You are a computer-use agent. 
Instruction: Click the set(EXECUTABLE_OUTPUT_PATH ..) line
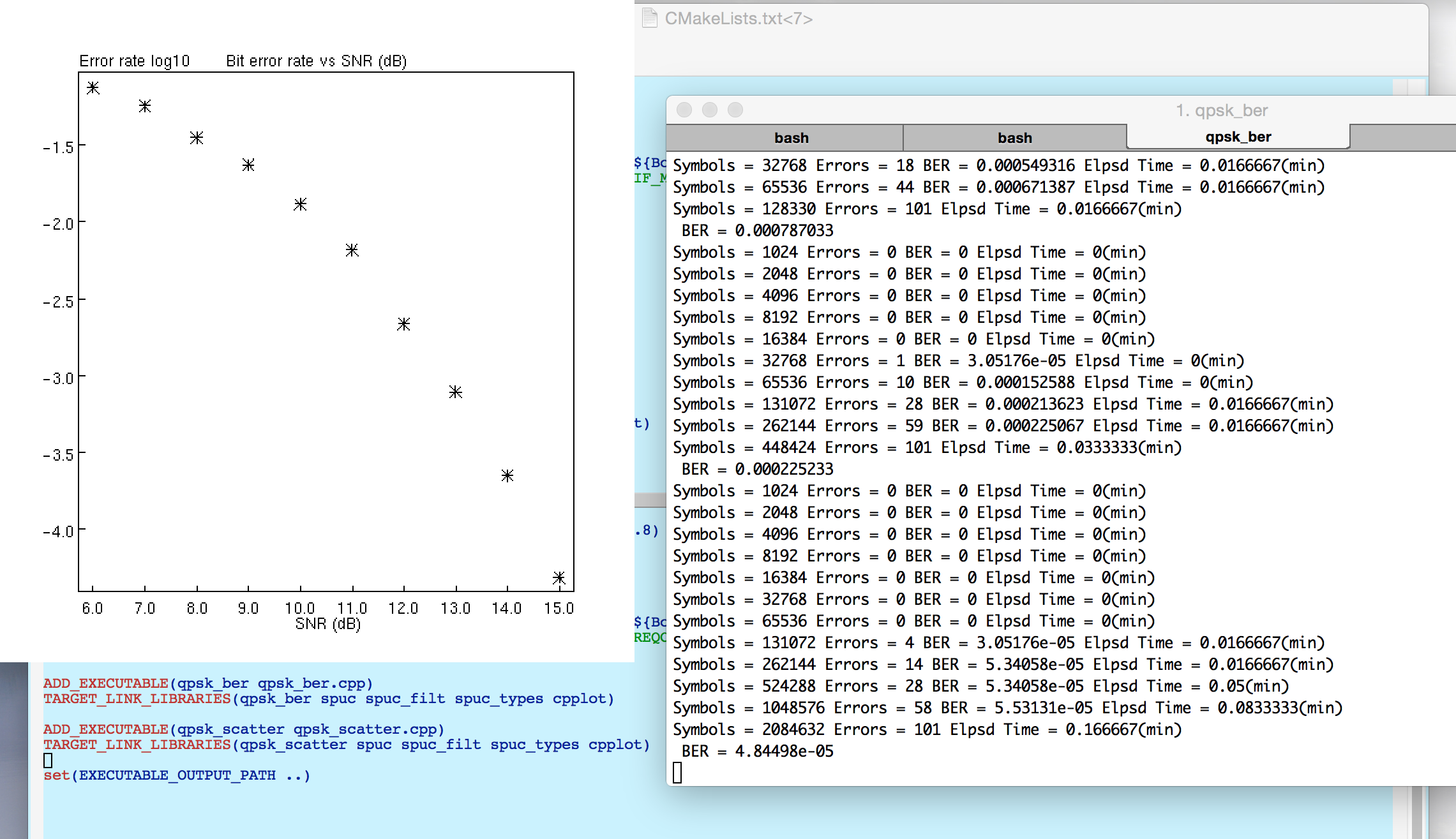[177, 775]
